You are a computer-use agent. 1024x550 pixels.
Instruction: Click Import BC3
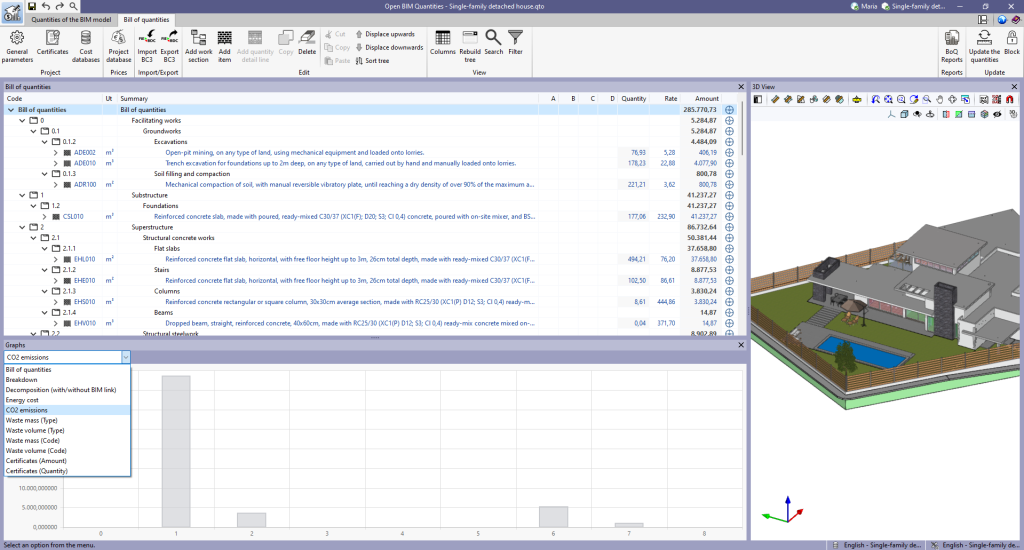[x=147, y=46]
